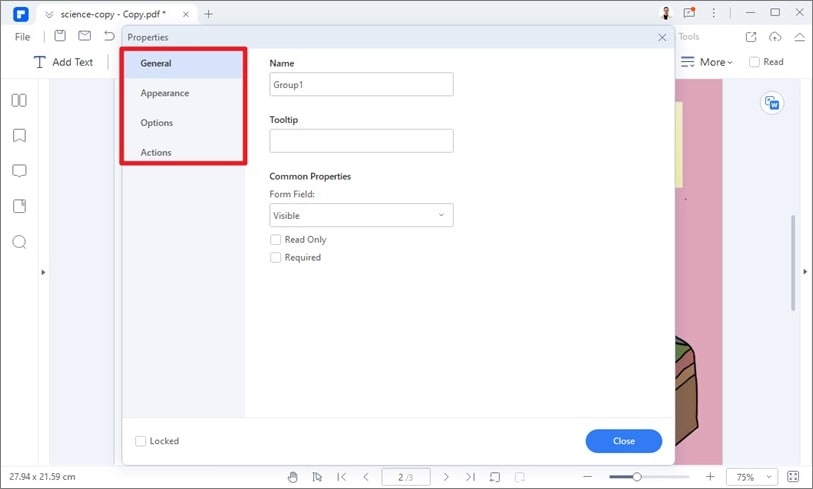Screen dimensions: 813x489
Task: Open the Actions tab
Action: coord(156,153)
